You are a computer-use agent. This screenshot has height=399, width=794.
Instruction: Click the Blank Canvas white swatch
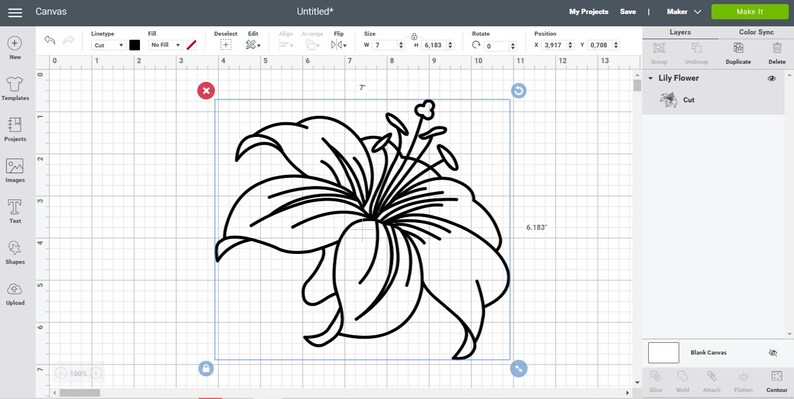(x=663, y=353)
